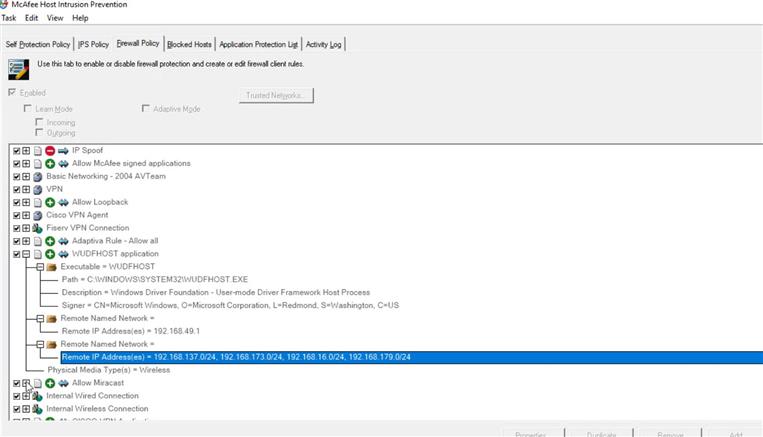Click the bidirectional arrow icon for Allow Loopback
Viewport: 763px width, 437px height.
point(63,202)
